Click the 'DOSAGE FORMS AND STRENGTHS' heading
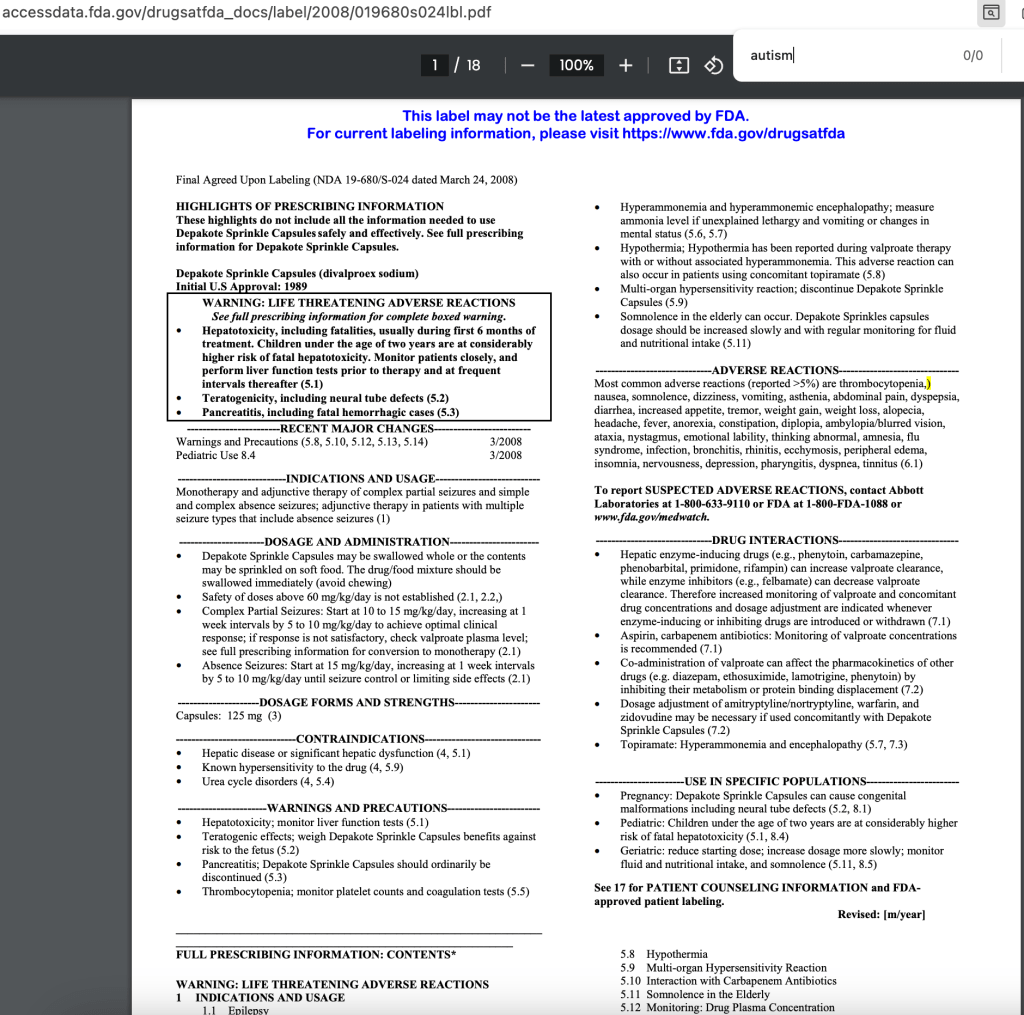The width and height of the screenshot is (1024, 1015). point(357,702)
